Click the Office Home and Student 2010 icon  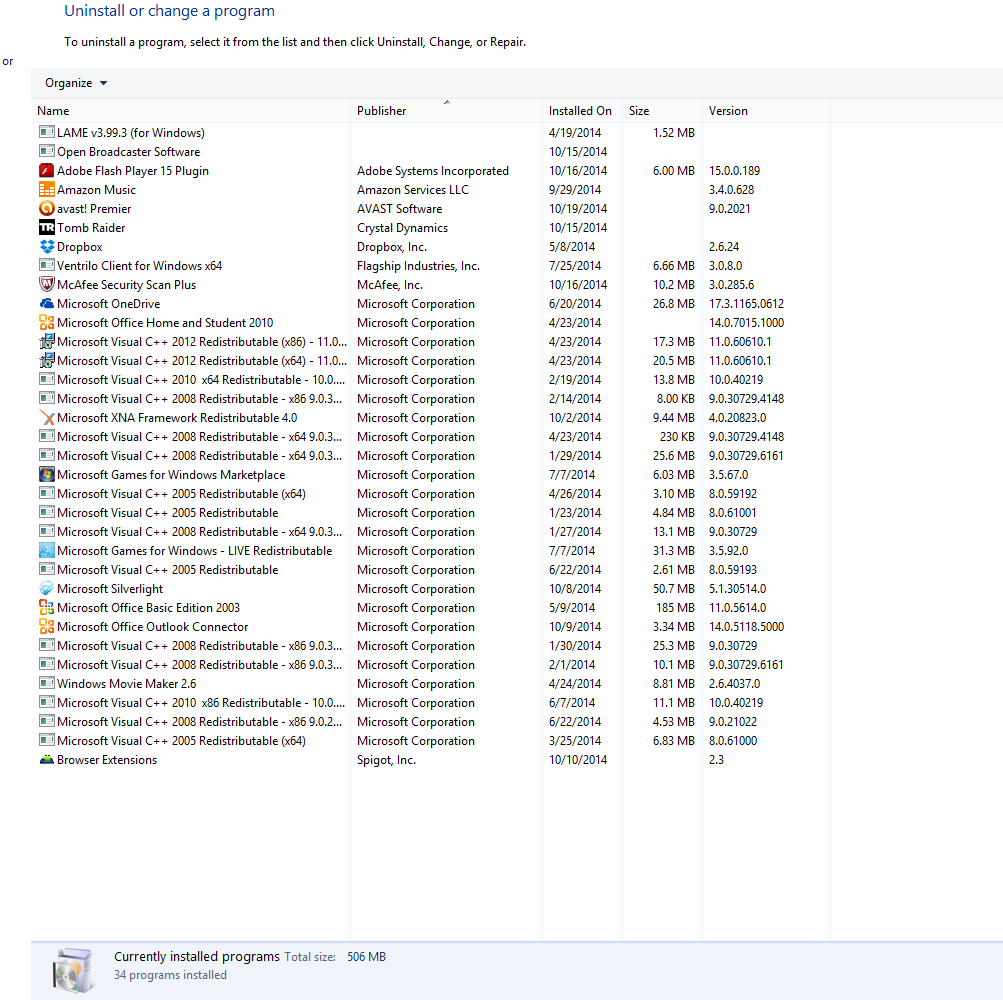47,322
